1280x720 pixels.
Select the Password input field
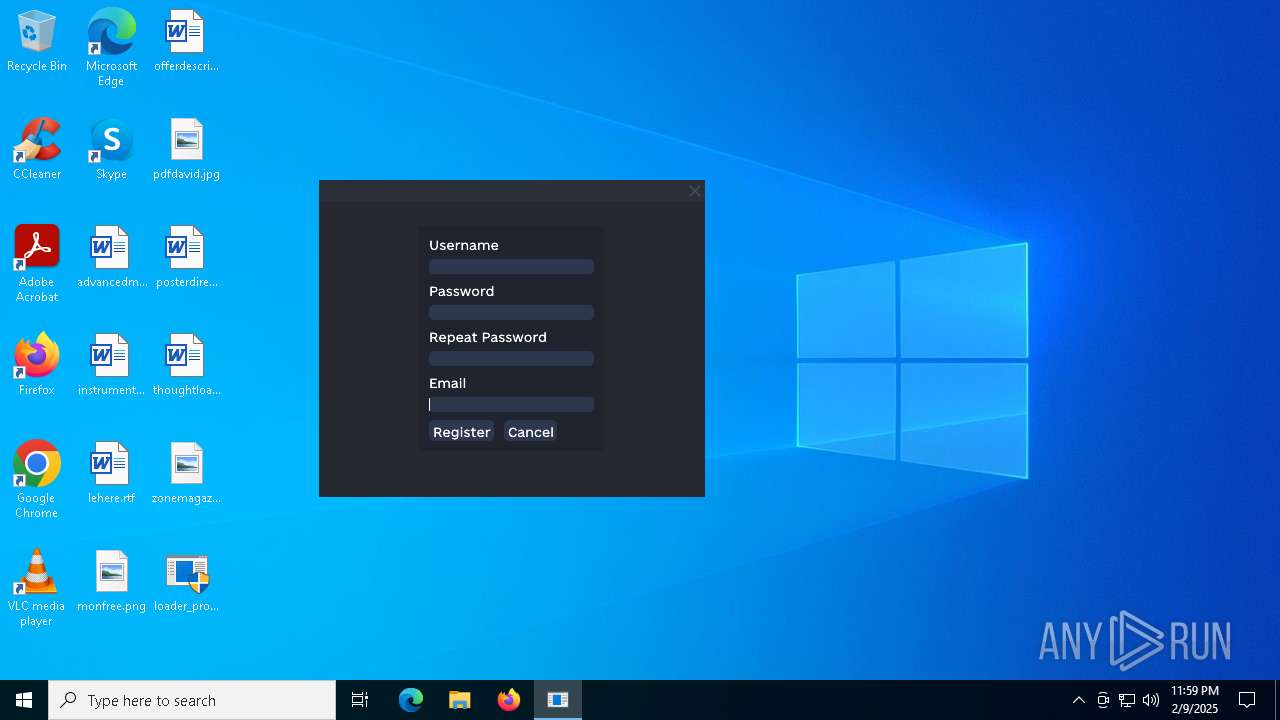(511, 312)
